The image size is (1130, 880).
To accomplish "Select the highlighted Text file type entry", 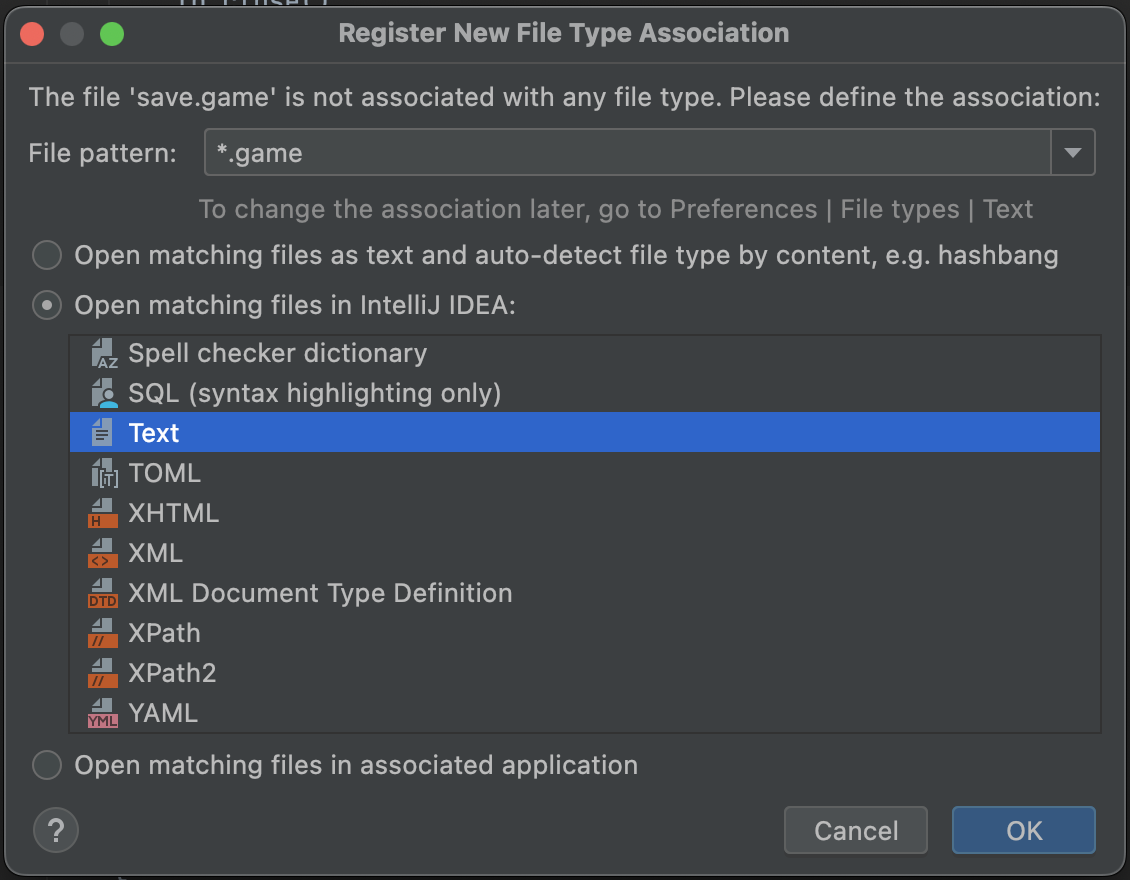I will point(154,433).
